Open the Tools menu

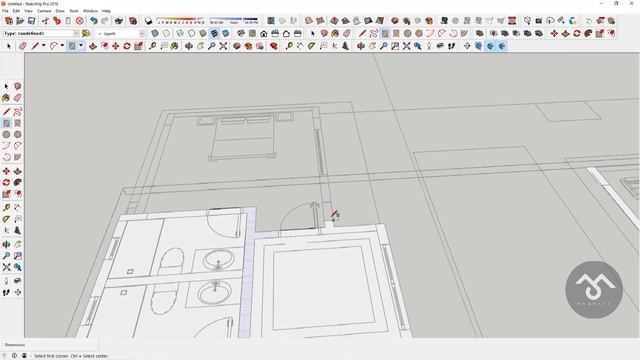(73, 11)
